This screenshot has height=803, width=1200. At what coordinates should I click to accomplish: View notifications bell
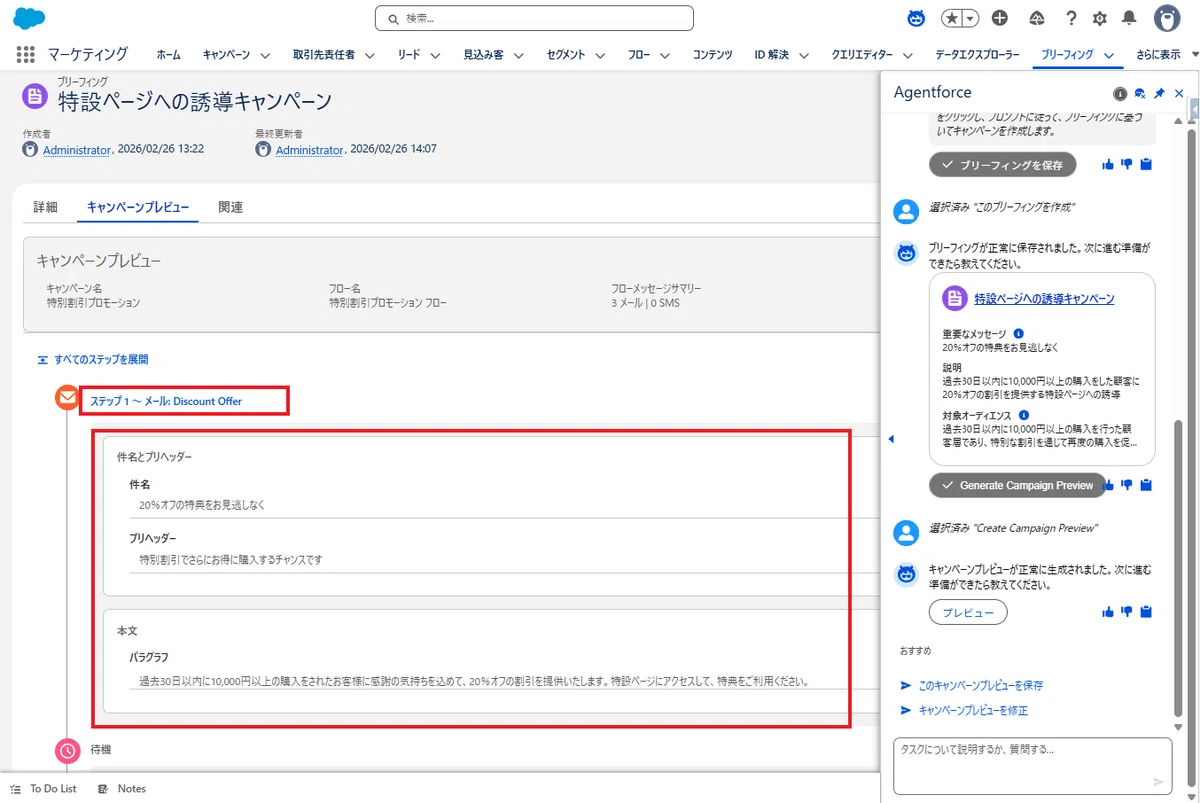click(1129, 18)
